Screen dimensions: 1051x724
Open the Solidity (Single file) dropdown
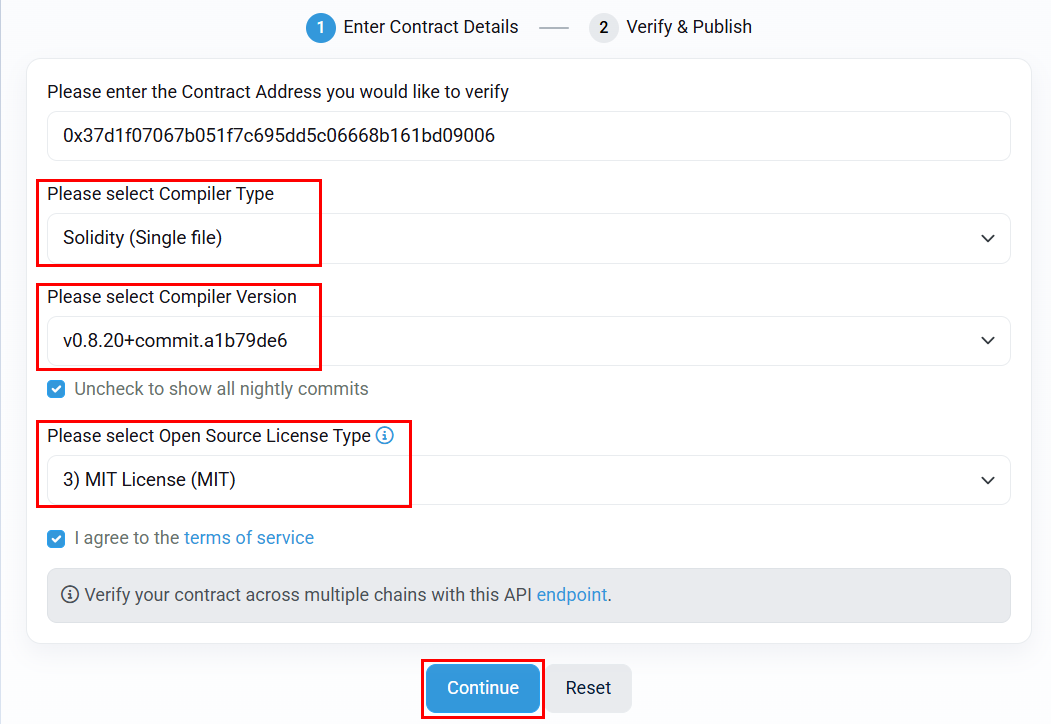528,239
